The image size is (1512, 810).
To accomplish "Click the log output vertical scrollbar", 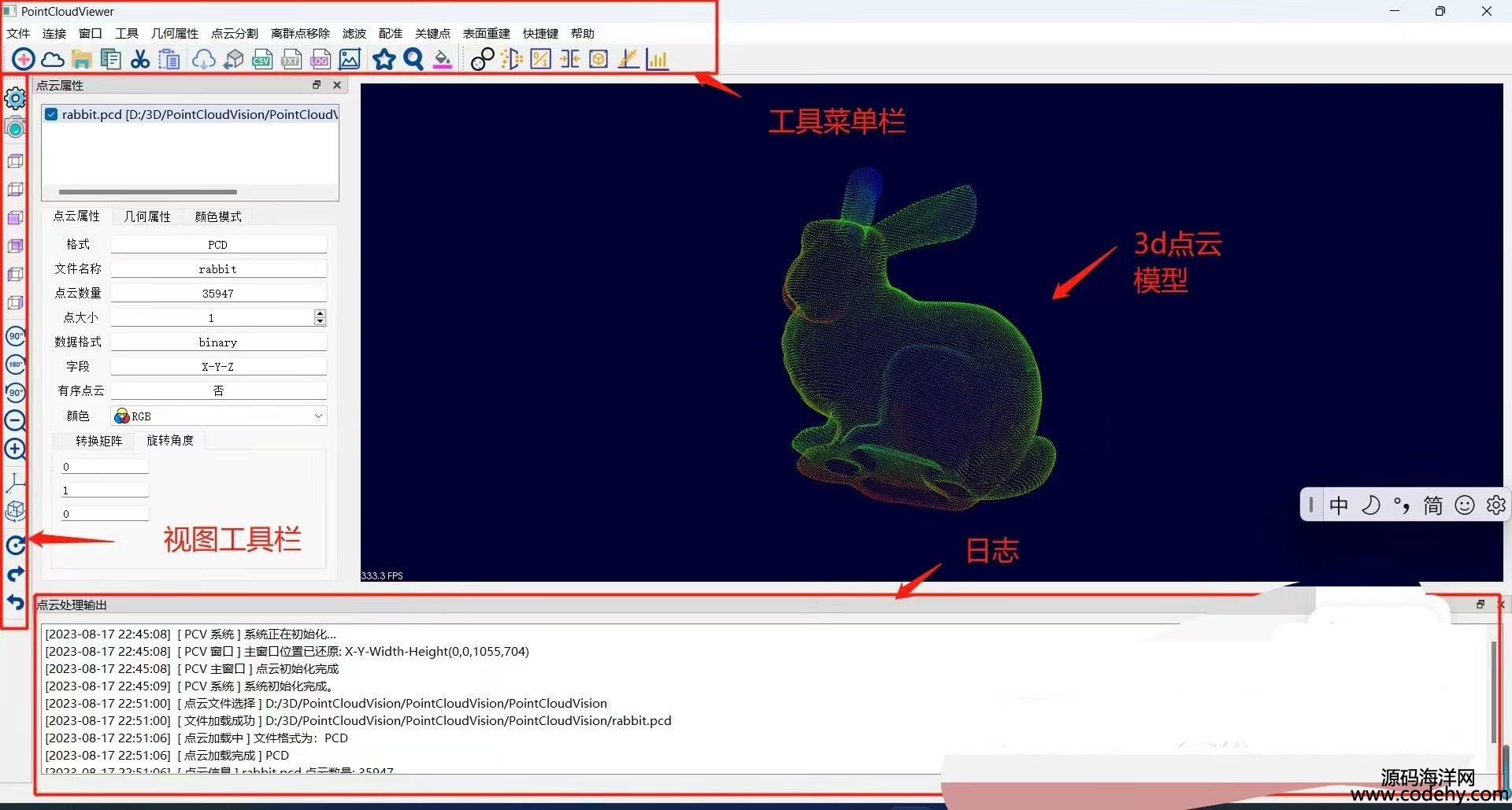I will click(x=1494, y=693).
